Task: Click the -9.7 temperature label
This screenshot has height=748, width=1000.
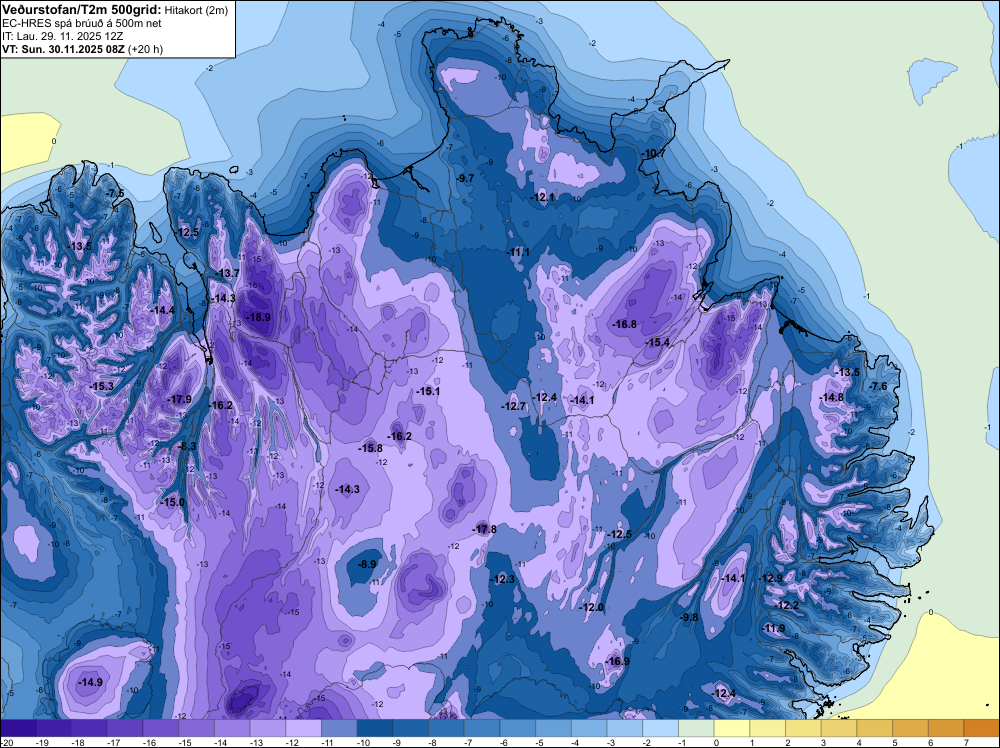Action: 465,178
